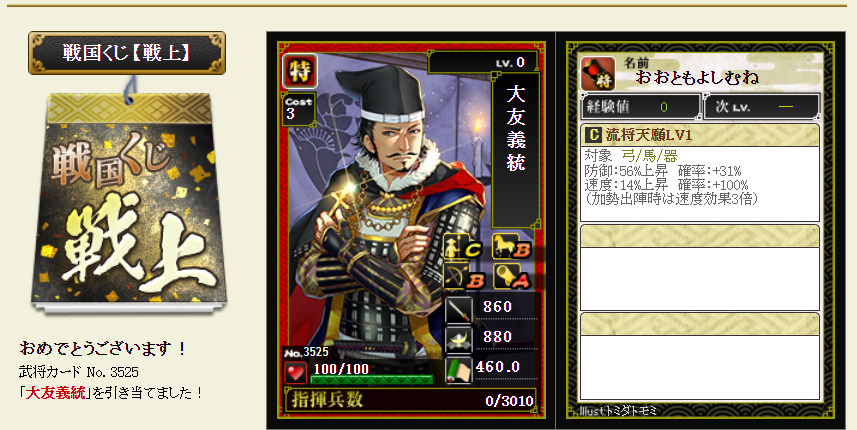Screen dimensions: 857x430
Task: Click the 大友義統 red name link
Action: click(56, 392)
